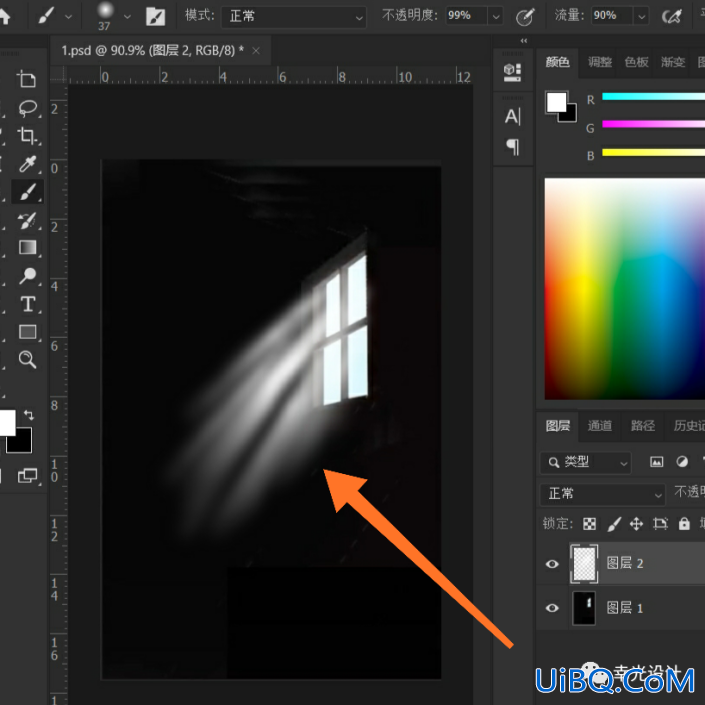This screenshot has height=705, width=705.
Task: Hide layer 图层 1 with eye icon
Action: point(552,608)
